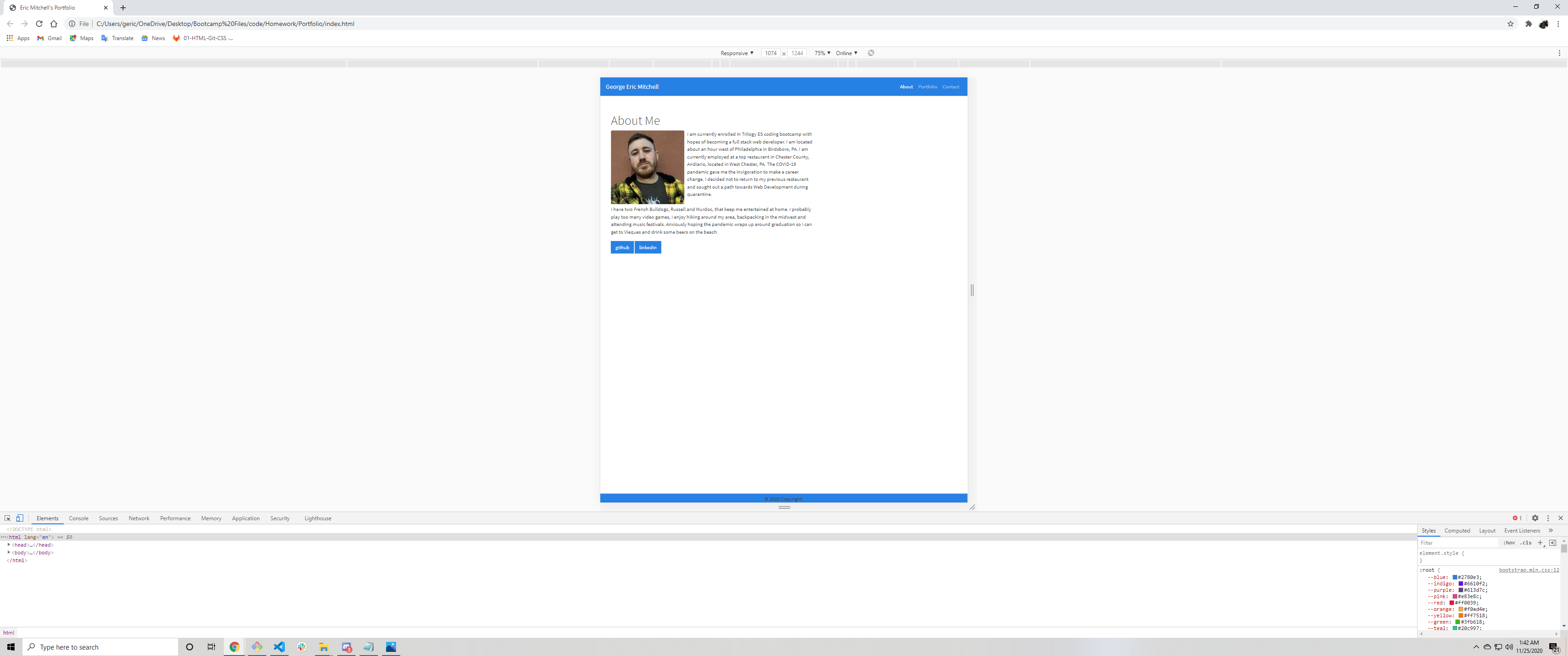This screenshot has height=656, width=1568.
Task: Open the Online throttling dropdown
Action: click(846, 53)
